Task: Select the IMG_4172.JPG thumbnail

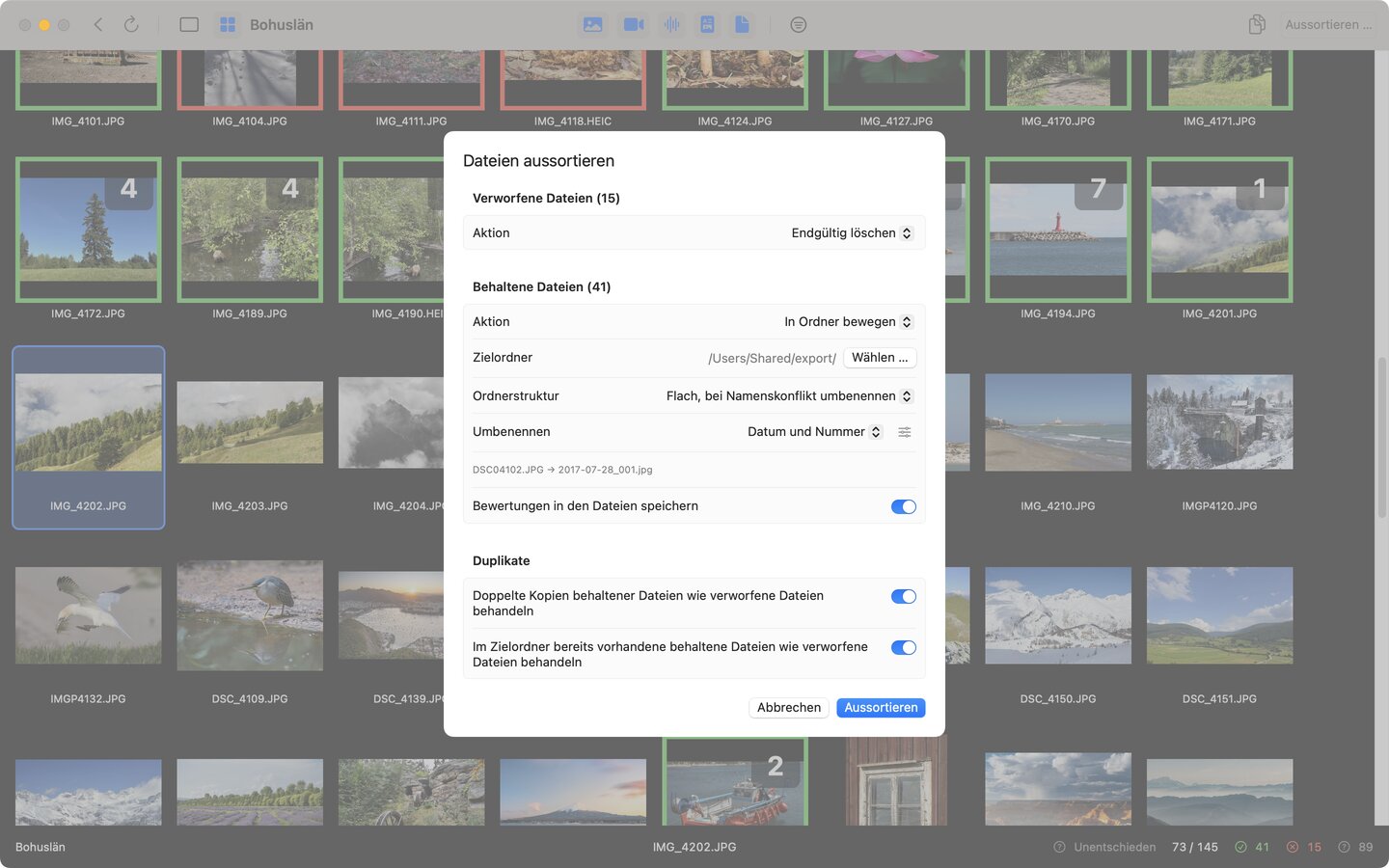Action: [x=88, y=230]
